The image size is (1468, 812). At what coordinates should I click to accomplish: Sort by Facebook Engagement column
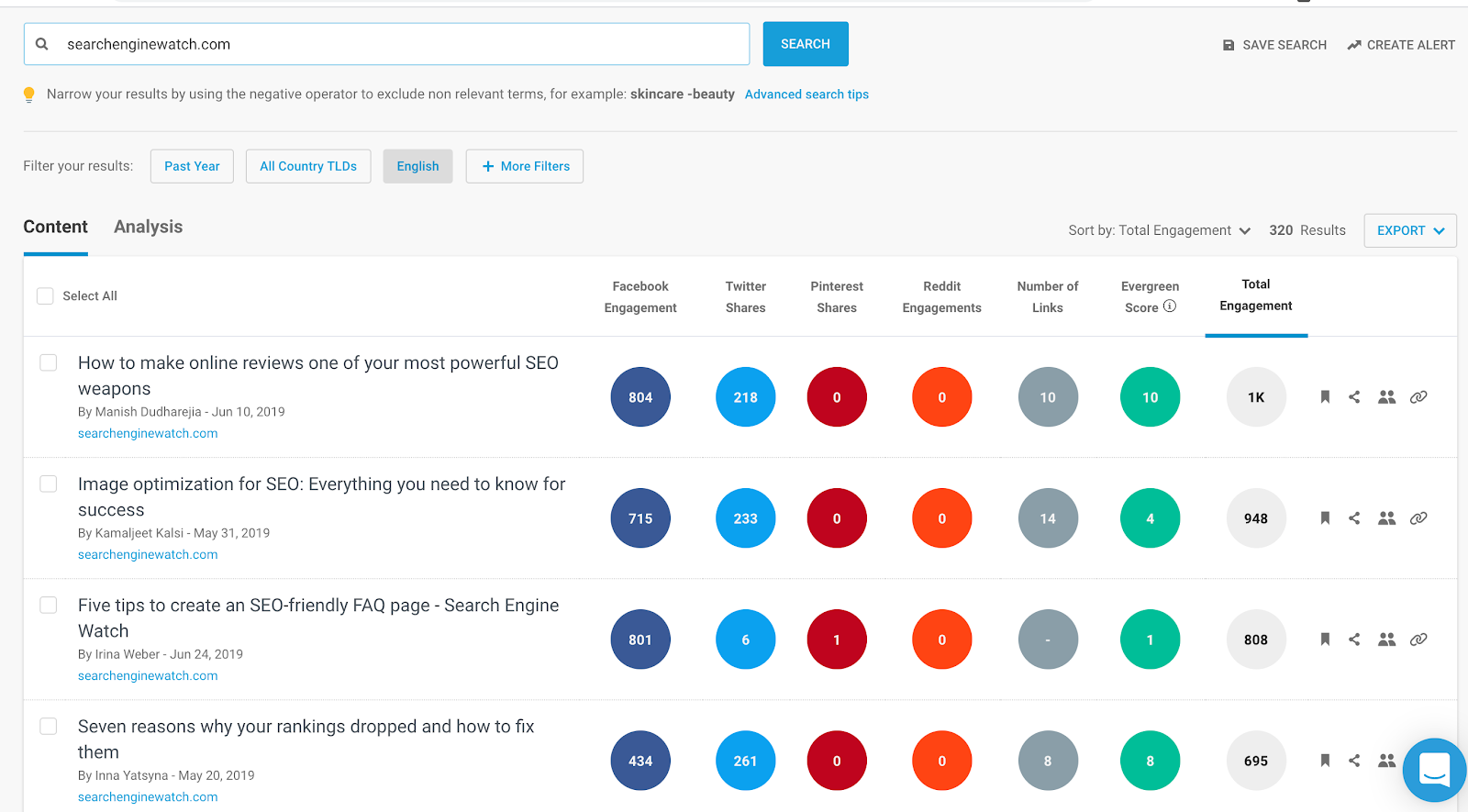(x=640, y=297)
